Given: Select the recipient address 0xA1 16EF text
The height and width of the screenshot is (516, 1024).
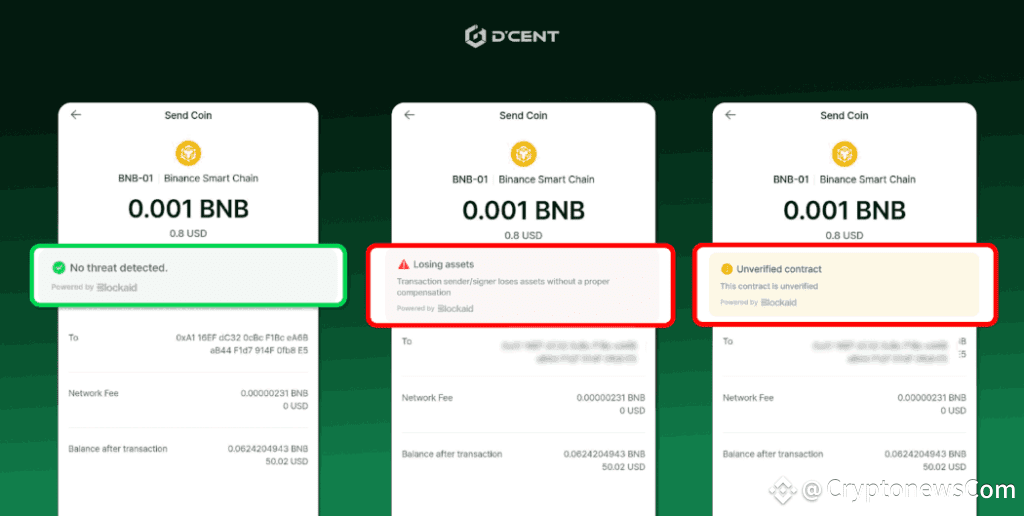Looking at the screenshot, I should [x=242, y=344].
